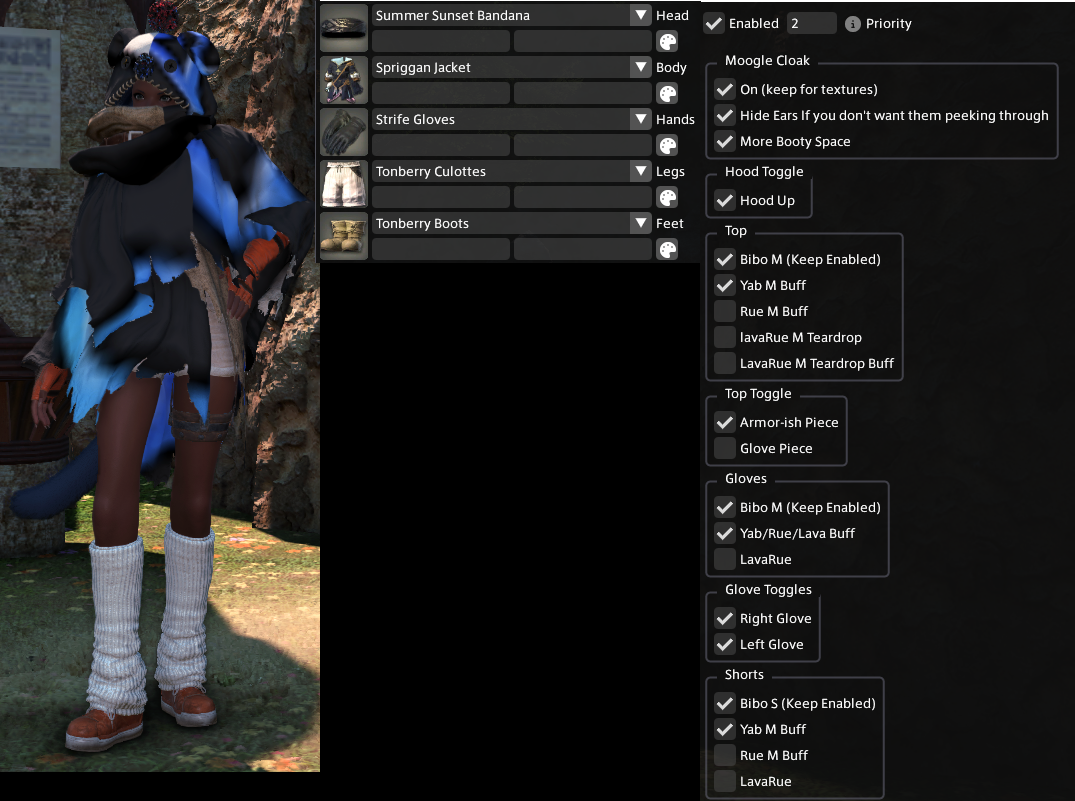
Task: Uncheck Hood Up
Action: click(725, 200)
